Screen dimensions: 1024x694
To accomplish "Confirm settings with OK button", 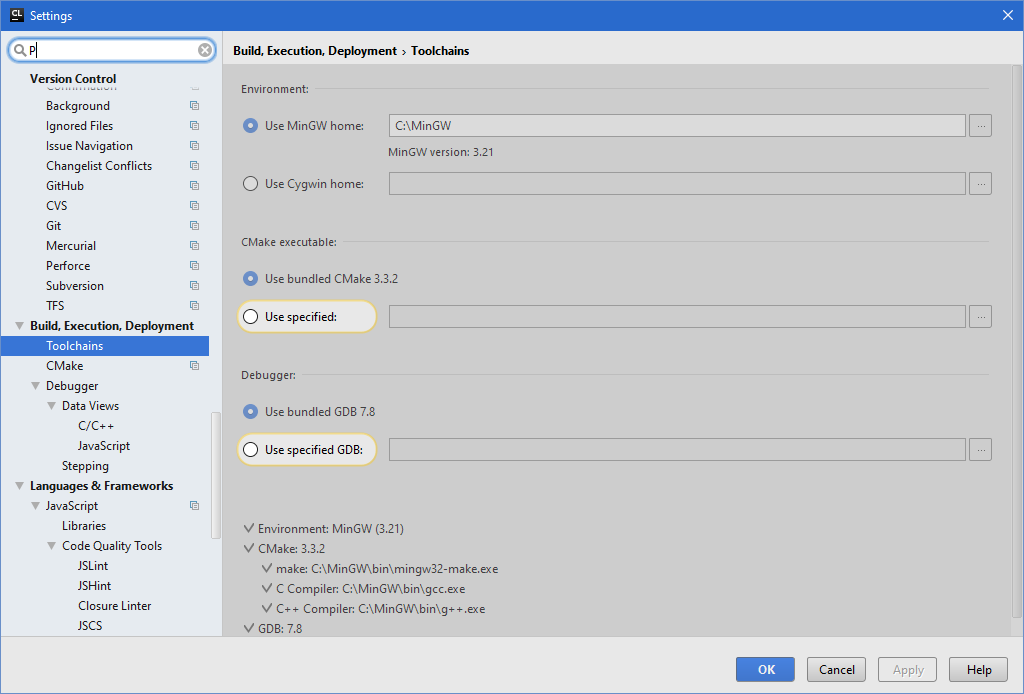I will (x=765, y=669).
